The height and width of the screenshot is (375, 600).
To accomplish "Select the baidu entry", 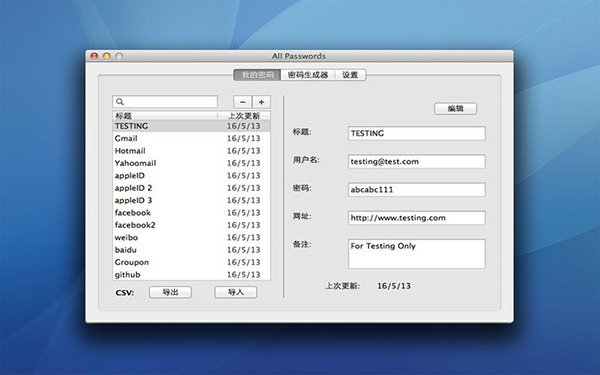I will (191, 250).
